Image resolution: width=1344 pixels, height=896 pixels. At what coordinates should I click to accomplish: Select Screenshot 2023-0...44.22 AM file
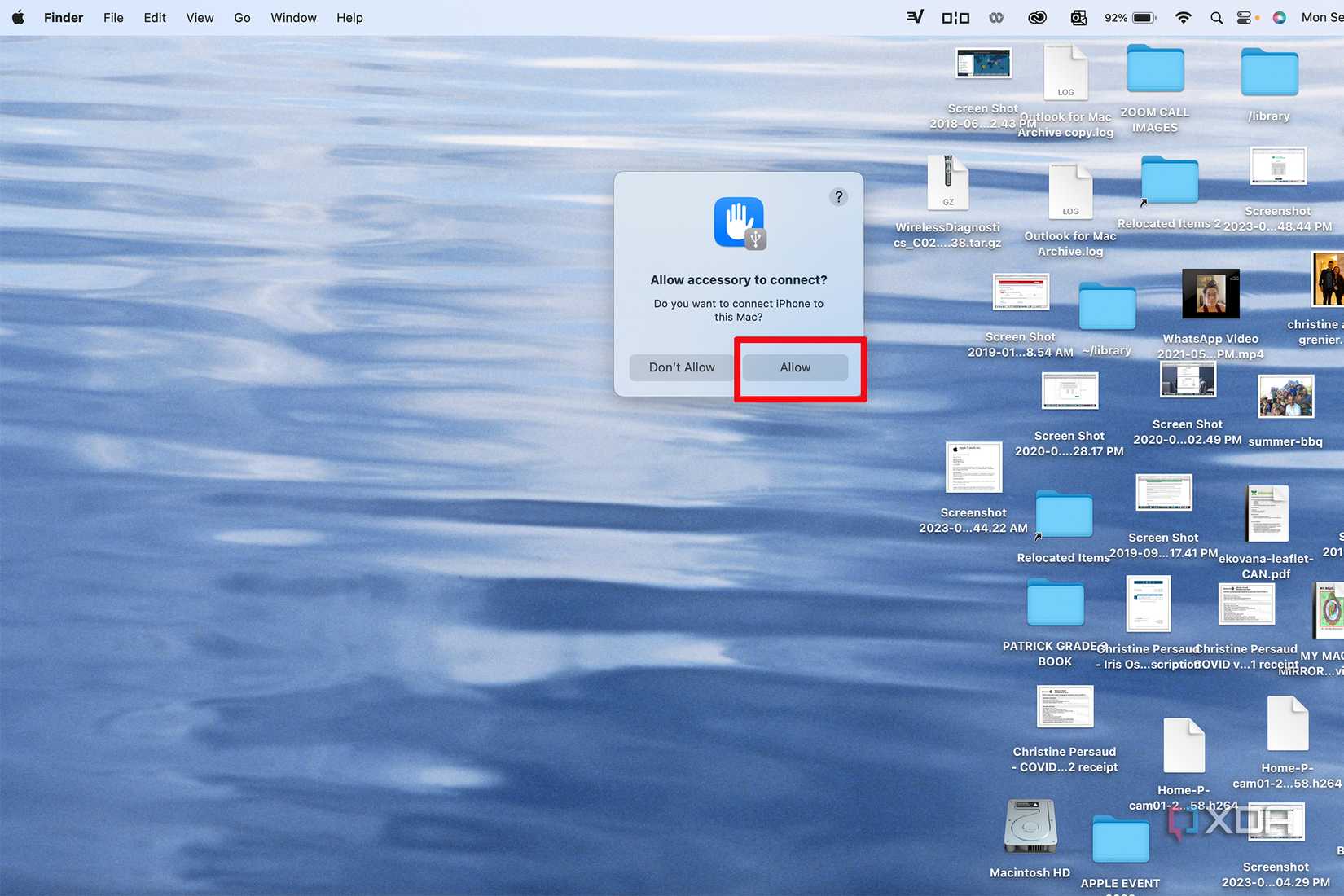(x=973, y=468)
